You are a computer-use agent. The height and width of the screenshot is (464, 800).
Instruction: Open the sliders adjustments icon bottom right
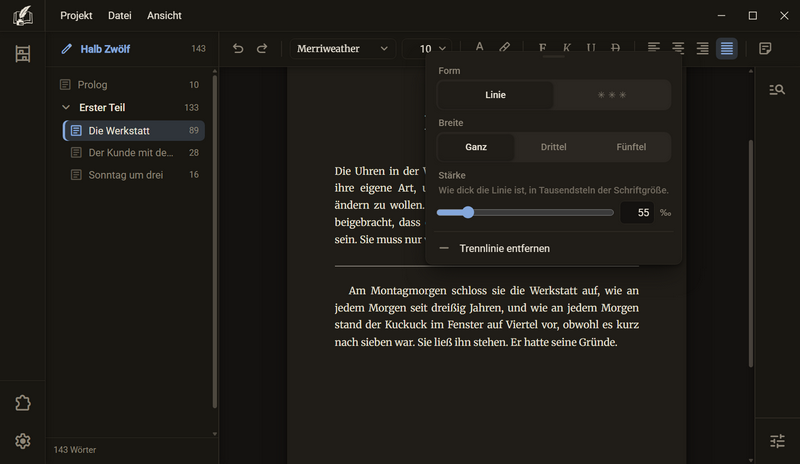coord(777,441)
